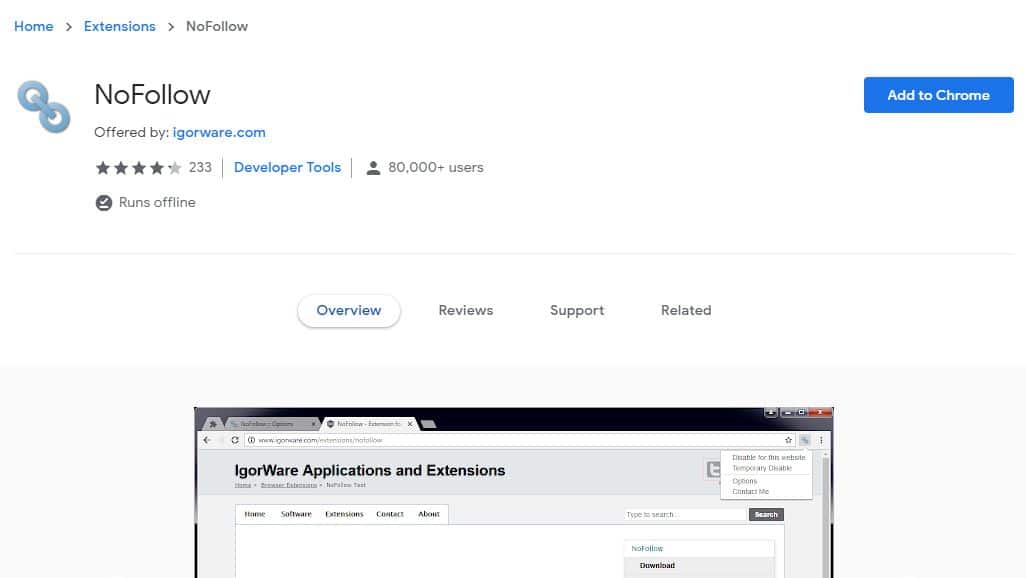
Task: Go to the Home breadcrumb link
Action: pyautogui.click(x=33, y=26)
